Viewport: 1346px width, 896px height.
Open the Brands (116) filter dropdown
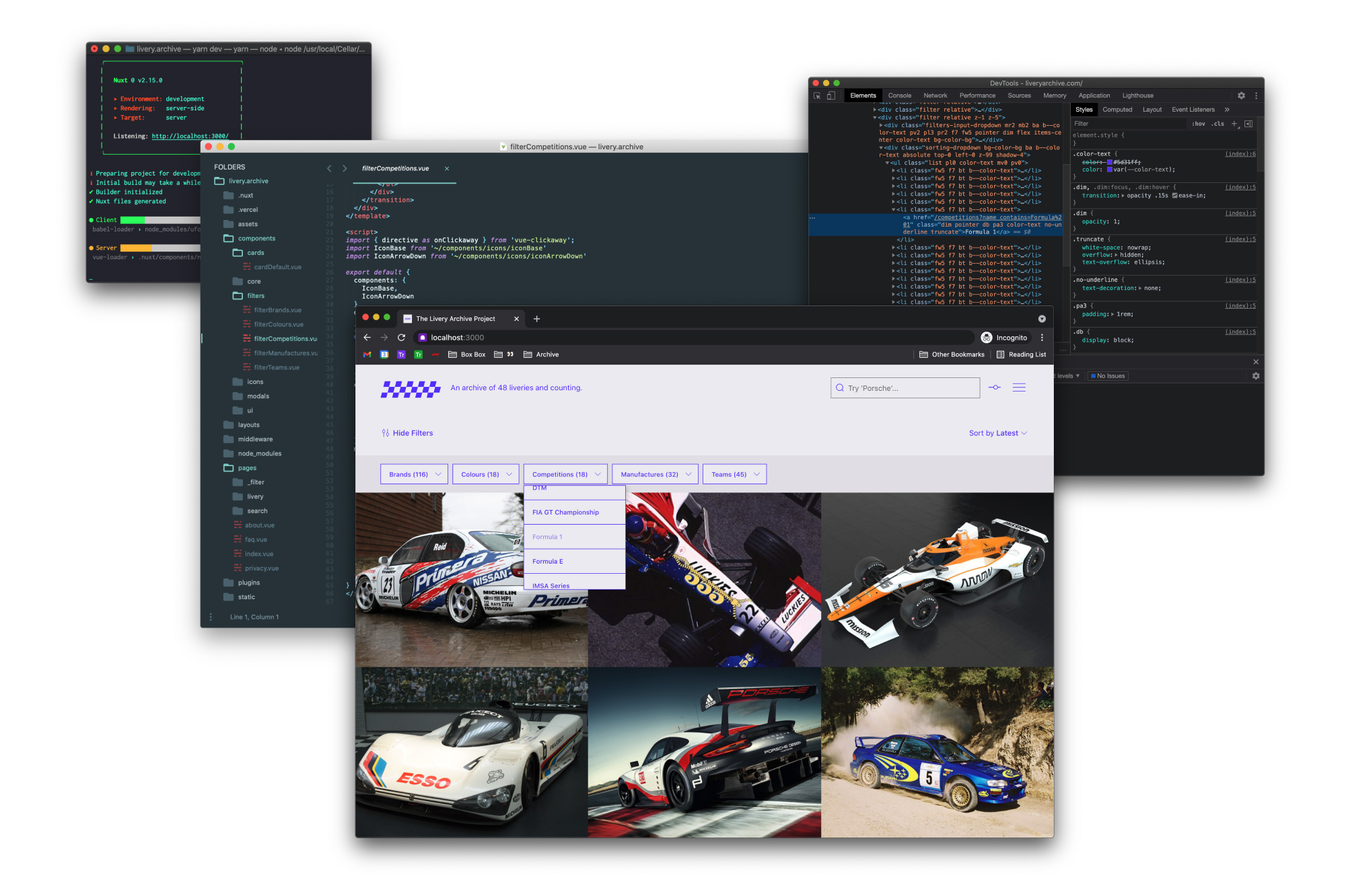click(414, 474)
